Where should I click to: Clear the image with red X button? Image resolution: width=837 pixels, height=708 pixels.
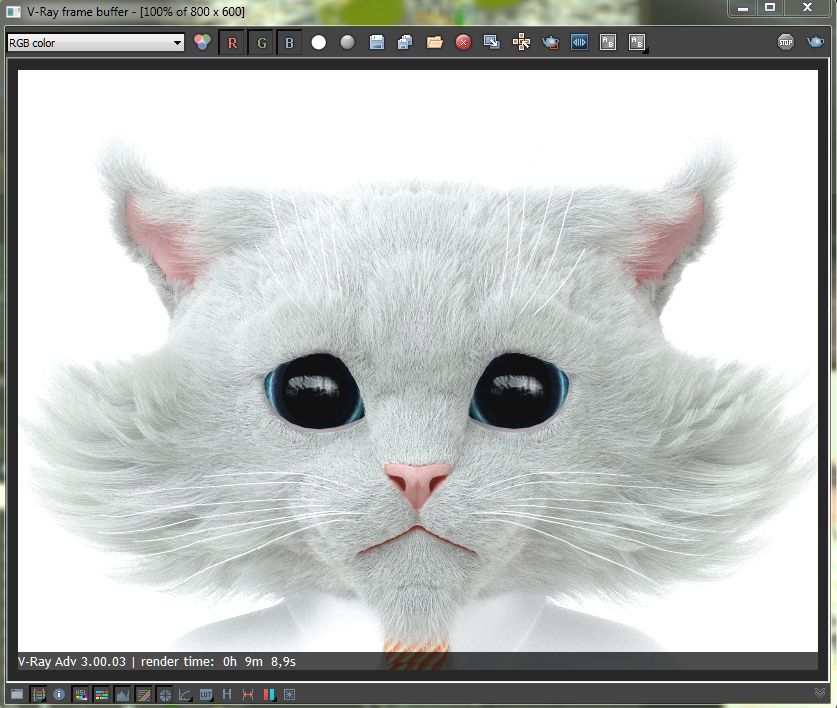tap(463, 43)
